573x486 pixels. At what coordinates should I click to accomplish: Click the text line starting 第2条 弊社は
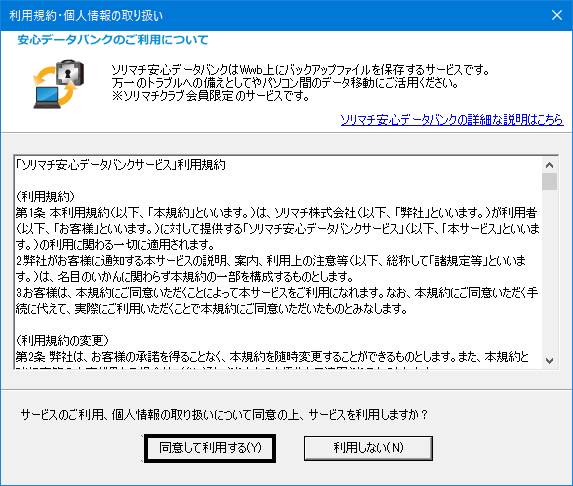pyautogui.click(x=272, y=356)
